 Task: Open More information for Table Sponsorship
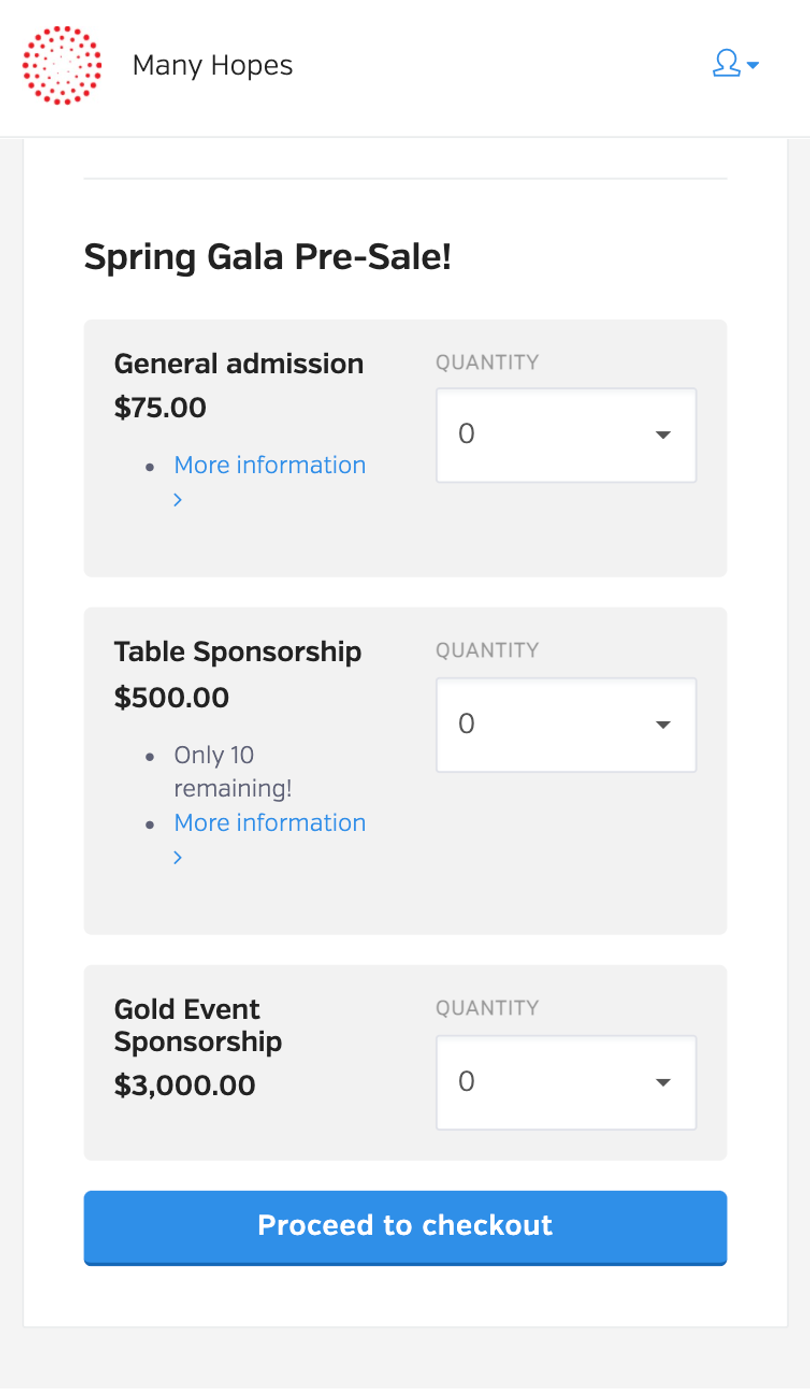click(x=270, y=823)
